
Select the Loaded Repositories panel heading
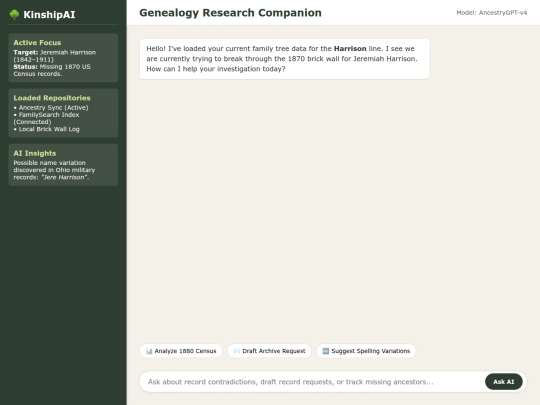52,98
